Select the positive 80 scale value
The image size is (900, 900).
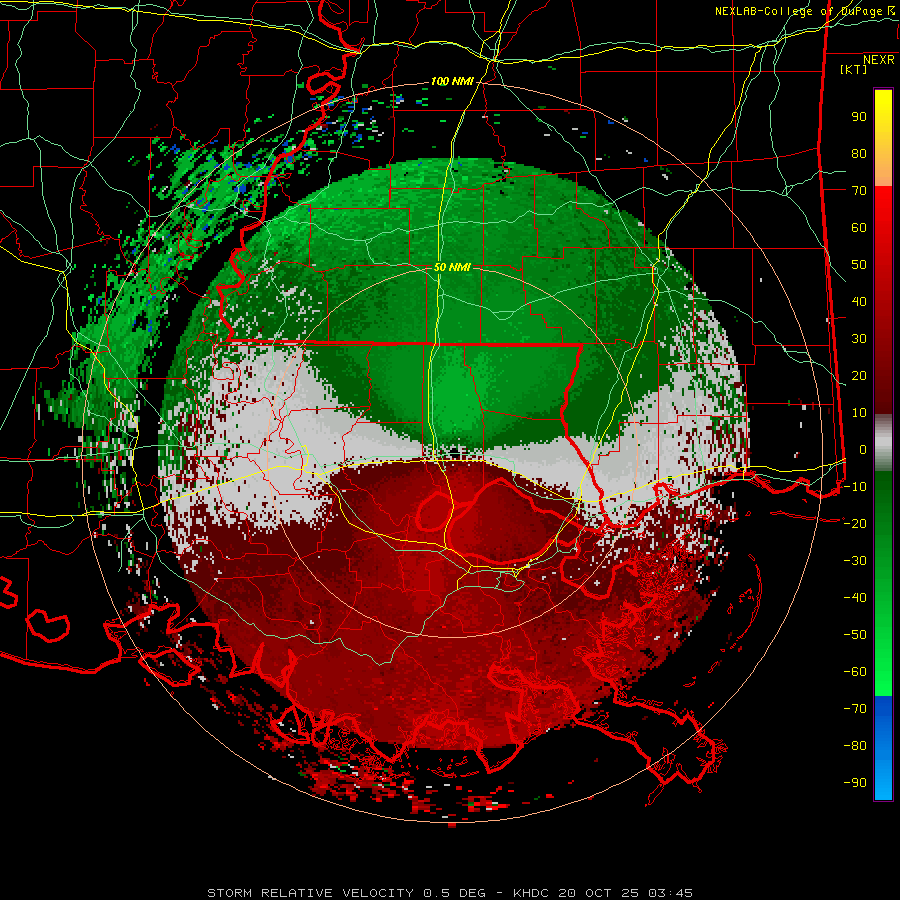859,153
